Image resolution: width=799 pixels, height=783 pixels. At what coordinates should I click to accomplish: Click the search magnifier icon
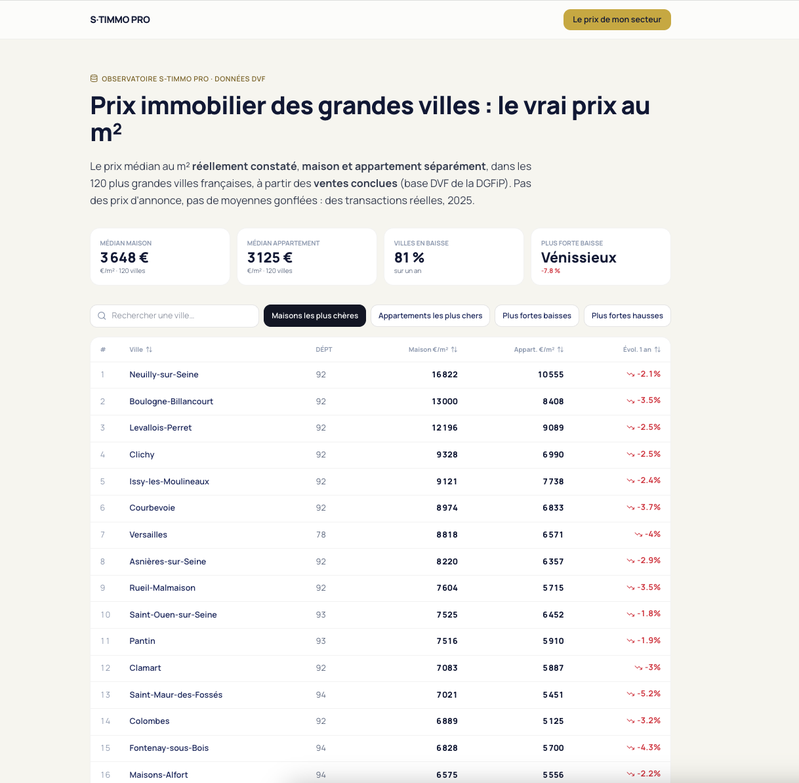pos(102,316)
